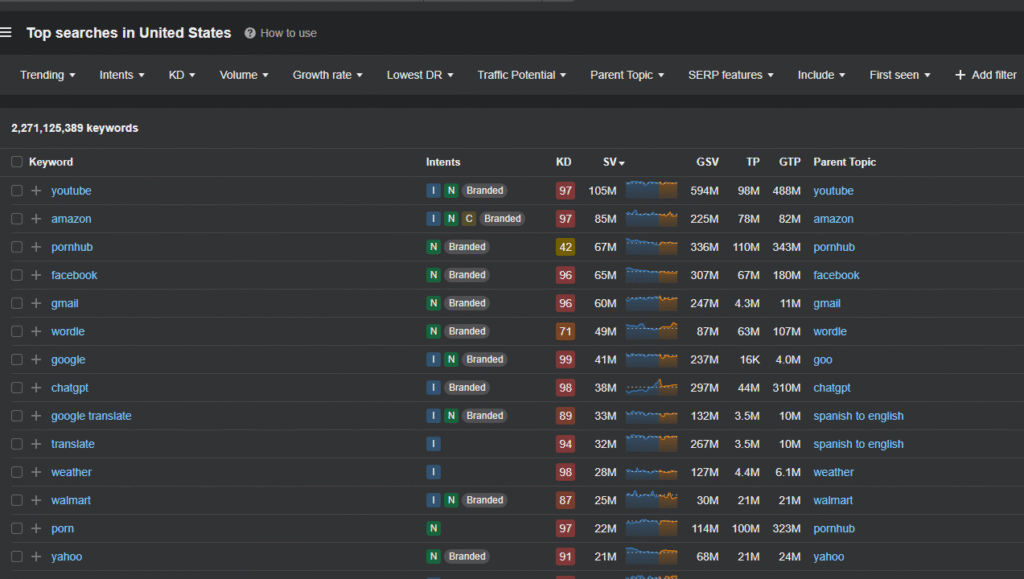The image size is (1024, 579).
Task: Click the plus icon beside translate
Action: [x=37, y=444]
